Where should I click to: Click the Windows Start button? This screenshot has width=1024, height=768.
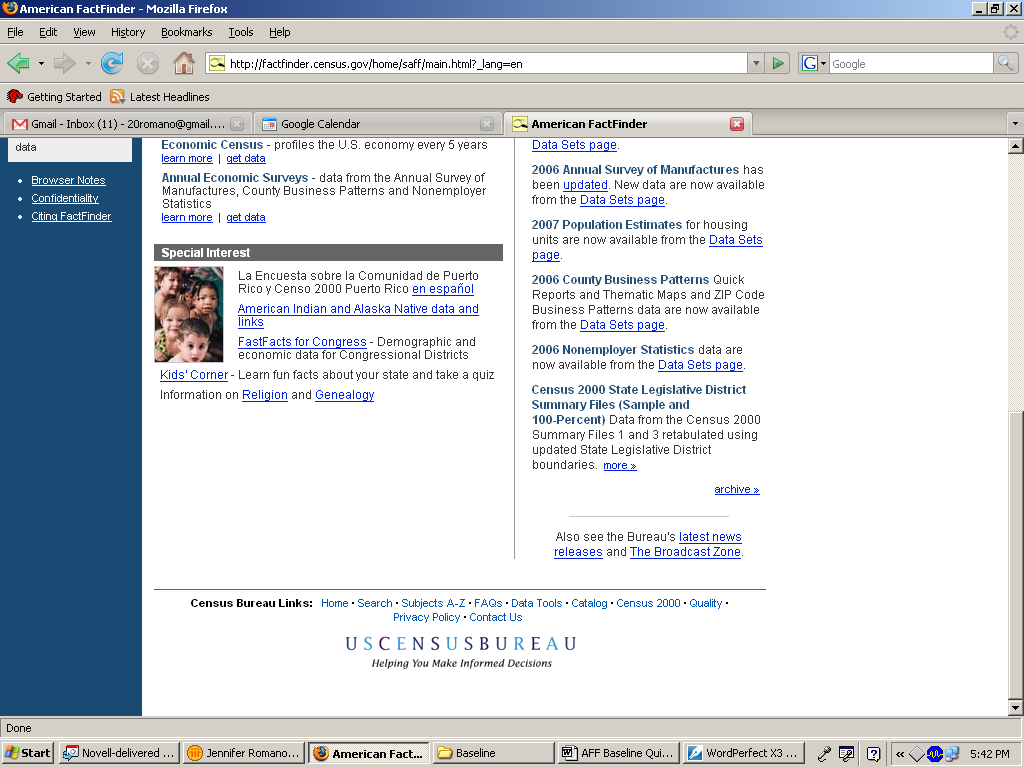click(x=27, y=753)
